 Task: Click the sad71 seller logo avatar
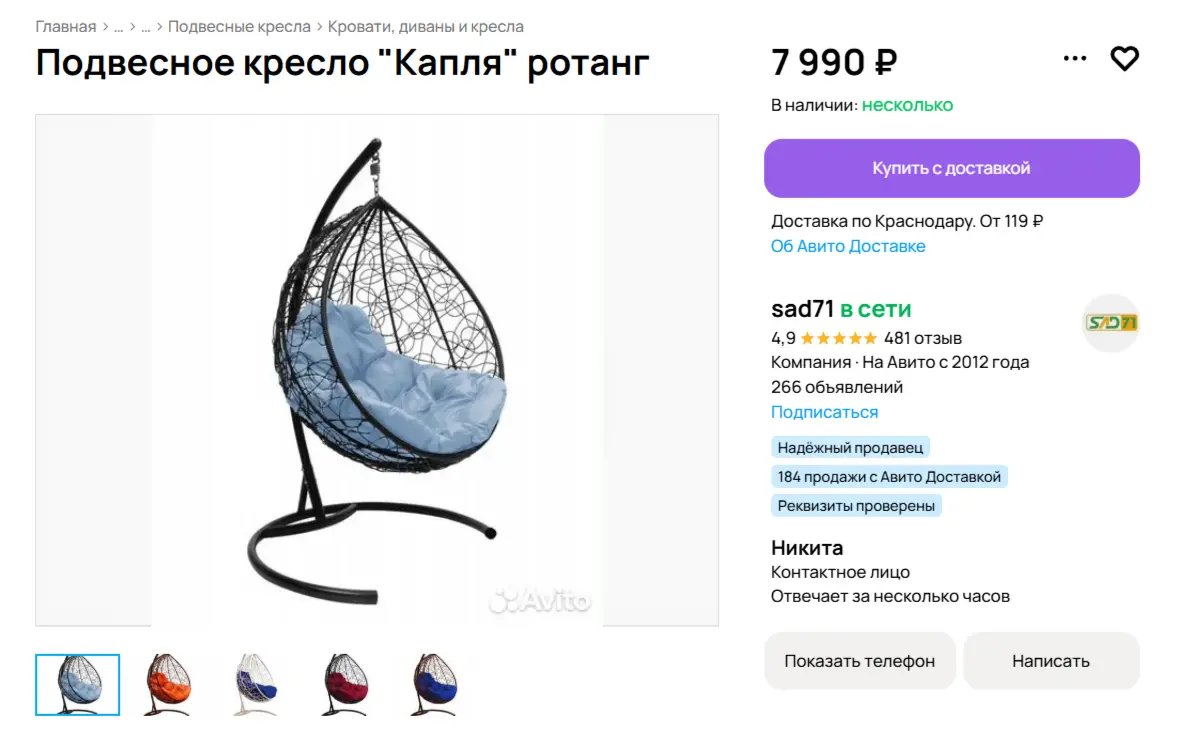[1111, 323]
